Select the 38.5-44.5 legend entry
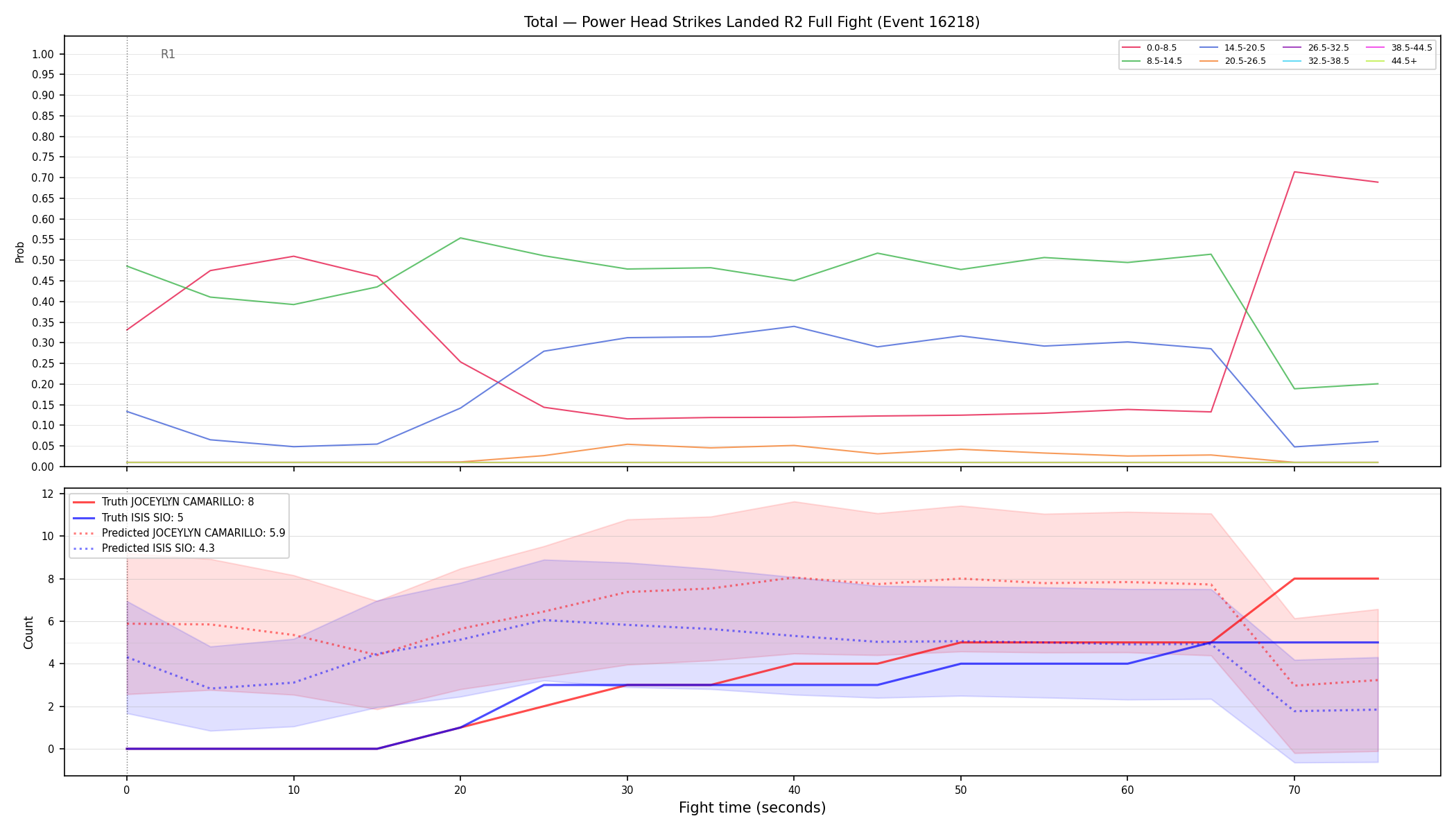Image resolution: width=1456 pixels, height=832 pixels. (1400, 48)
